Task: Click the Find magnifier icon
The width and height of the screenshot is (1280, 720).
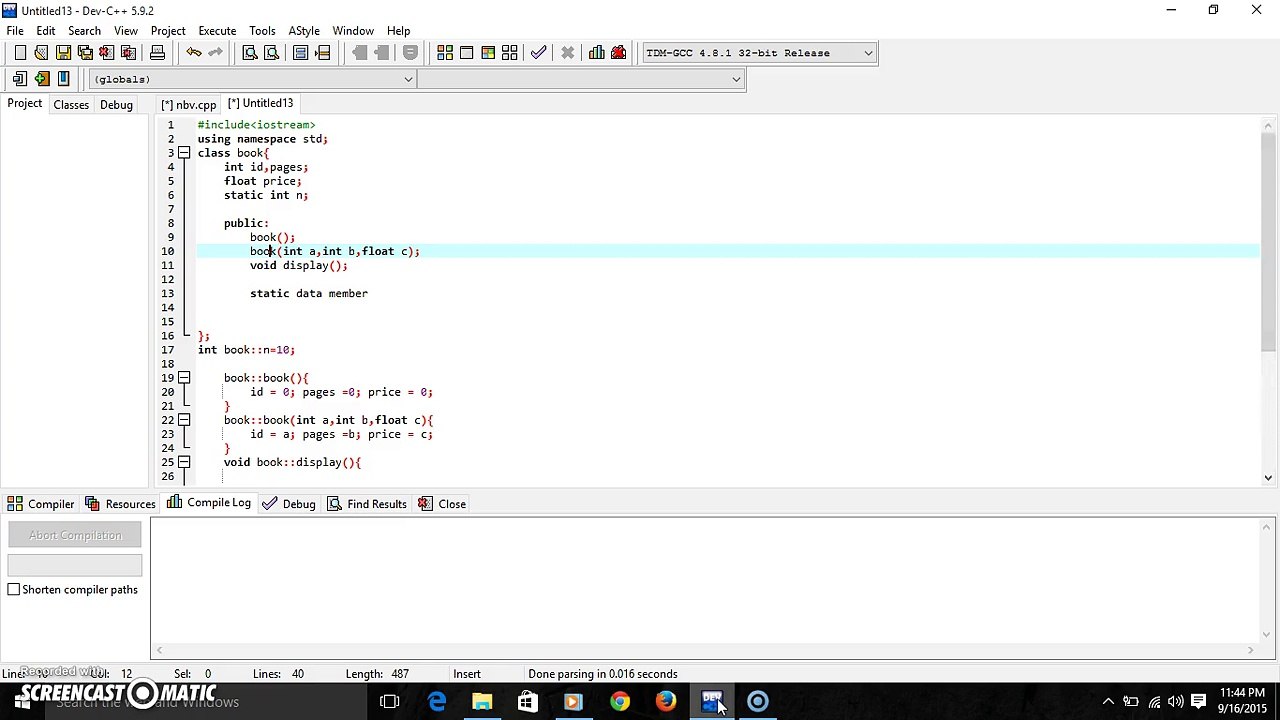Action: tap(250, 52)
